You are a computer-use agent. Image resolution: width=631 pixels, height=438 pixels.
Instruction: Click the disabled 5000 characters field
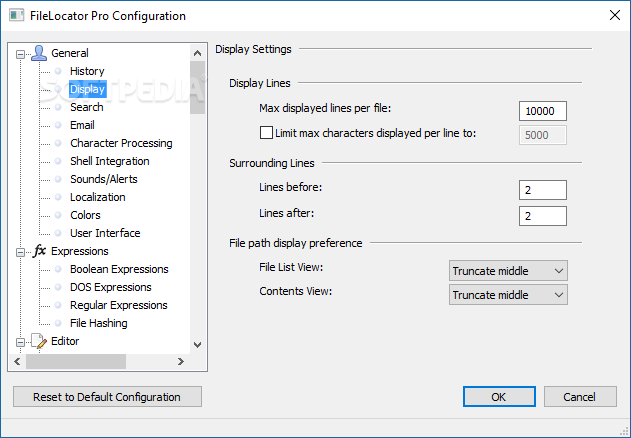click(x=543, y=135)
